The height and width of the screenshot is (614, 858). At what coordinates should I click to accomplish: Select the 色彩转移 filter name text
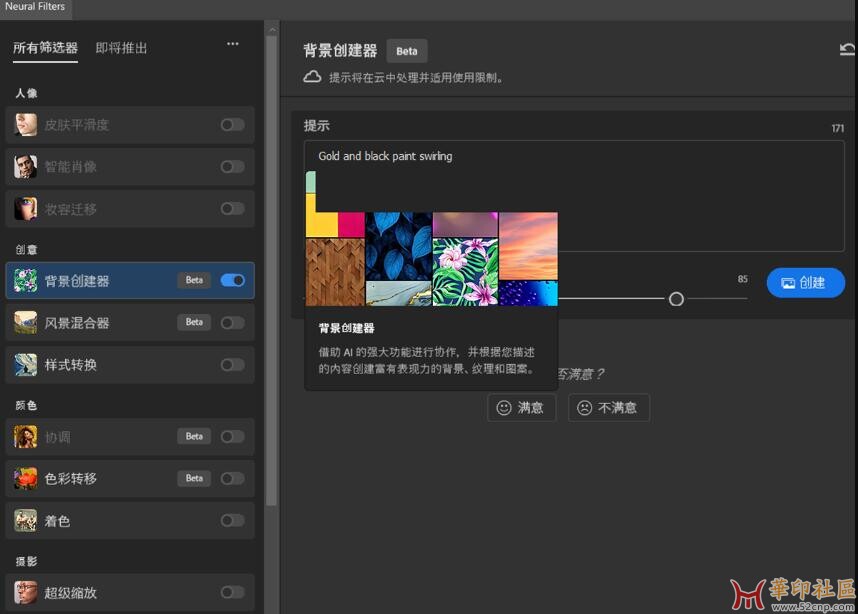click(71, 479)
